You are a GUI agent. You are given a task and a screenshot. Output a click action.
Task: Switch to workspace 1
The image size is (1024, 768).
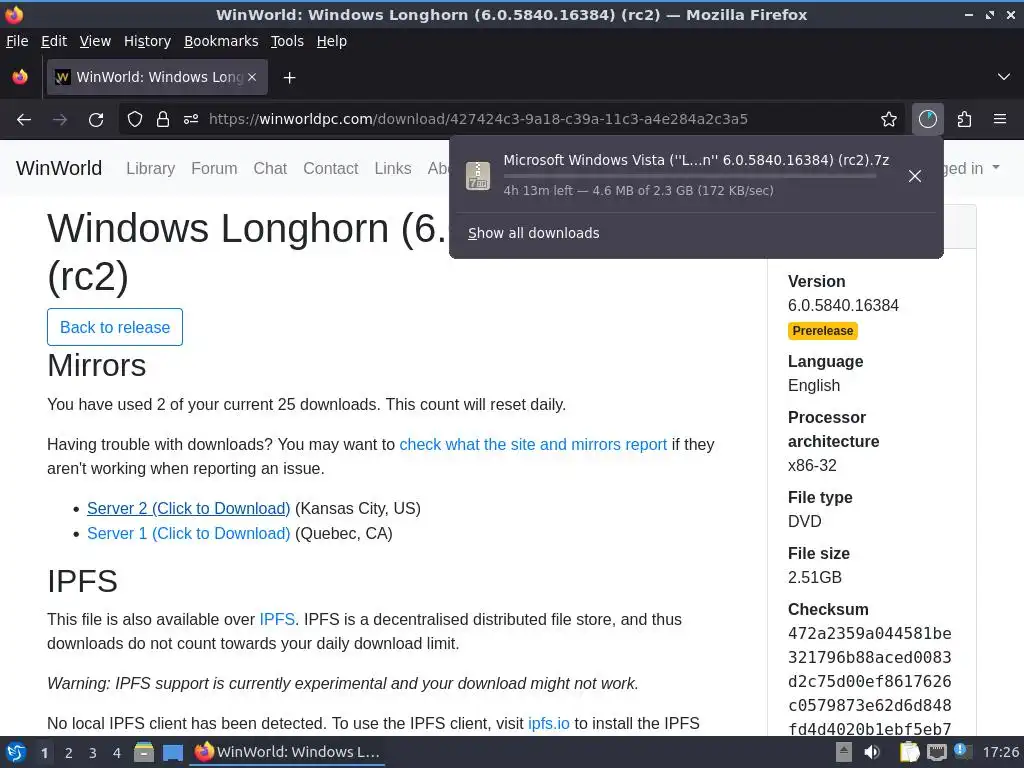coord(44,753)
